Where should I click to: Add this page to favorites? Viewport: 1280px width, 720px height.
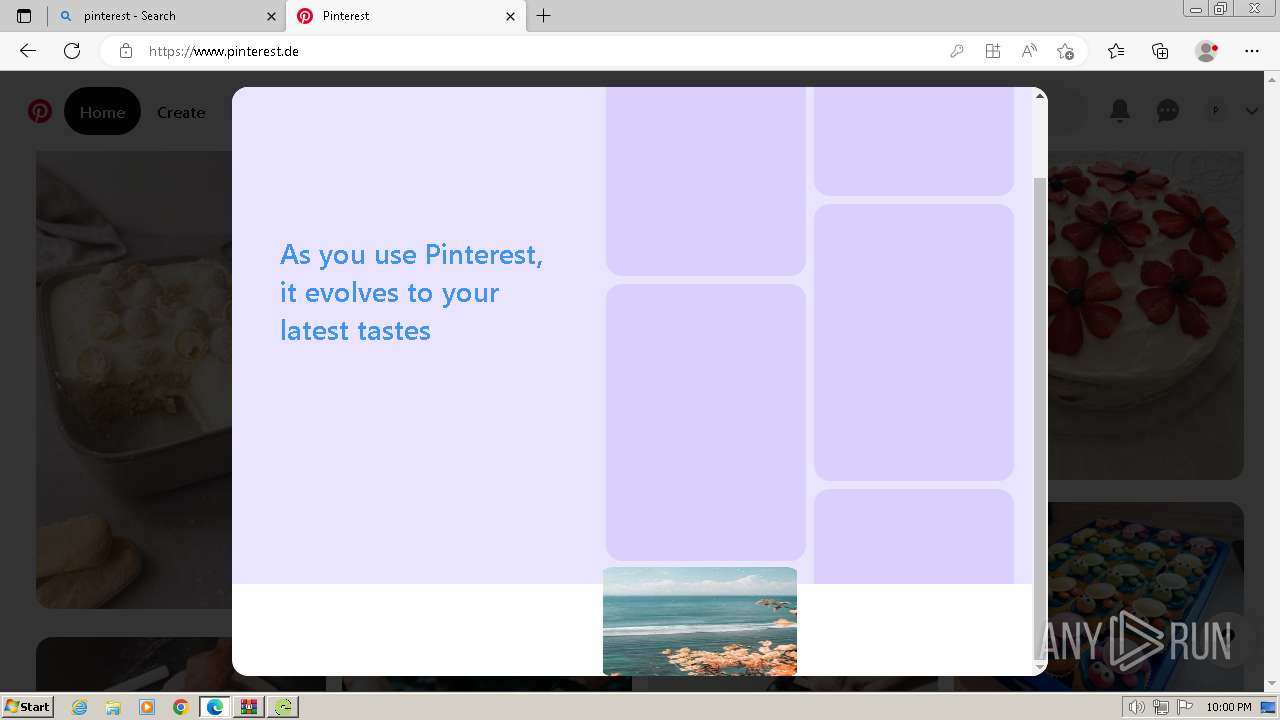tap(1065, 51)
